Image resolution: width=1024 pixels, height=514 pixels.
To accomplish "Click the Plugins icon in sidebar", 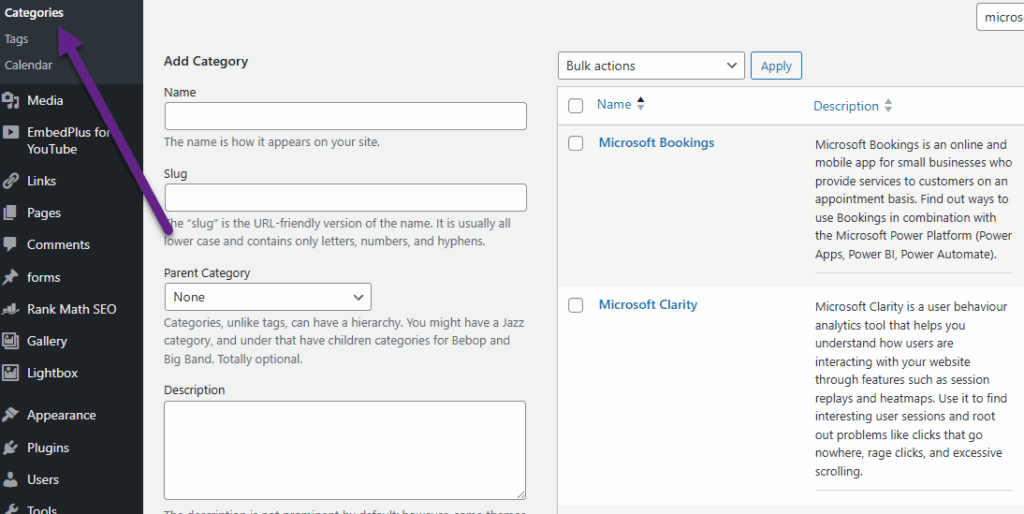I will 11,448.
